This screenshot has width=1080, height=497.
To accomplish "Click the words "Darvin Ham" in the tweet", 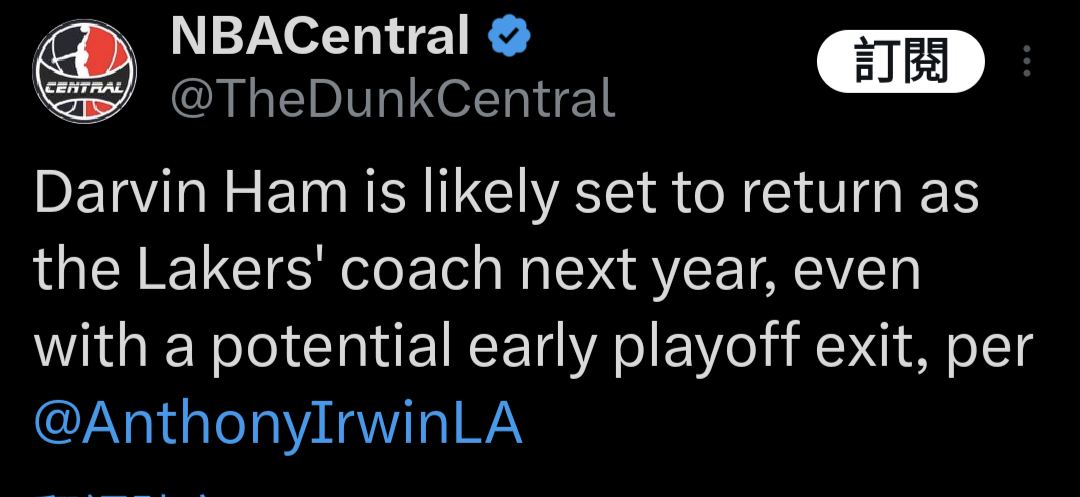I will [191, 194].
